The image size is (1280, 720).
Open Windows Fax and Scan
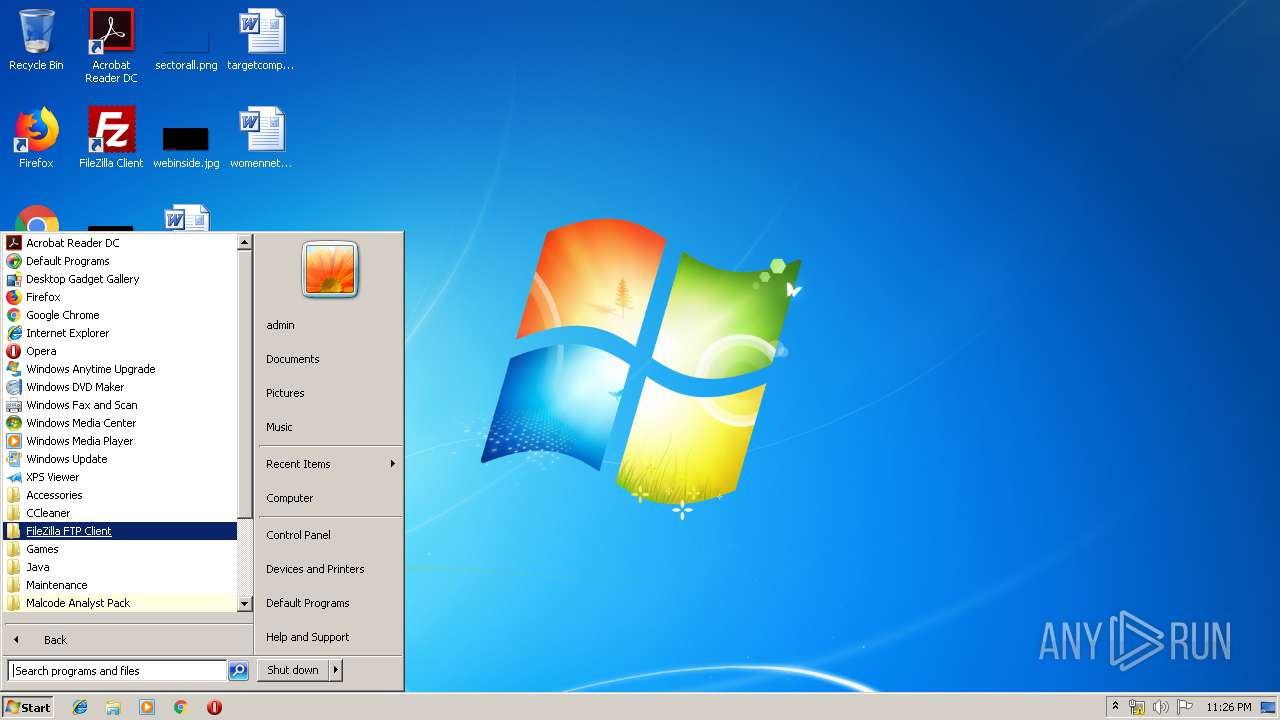(x=121, y=405)
